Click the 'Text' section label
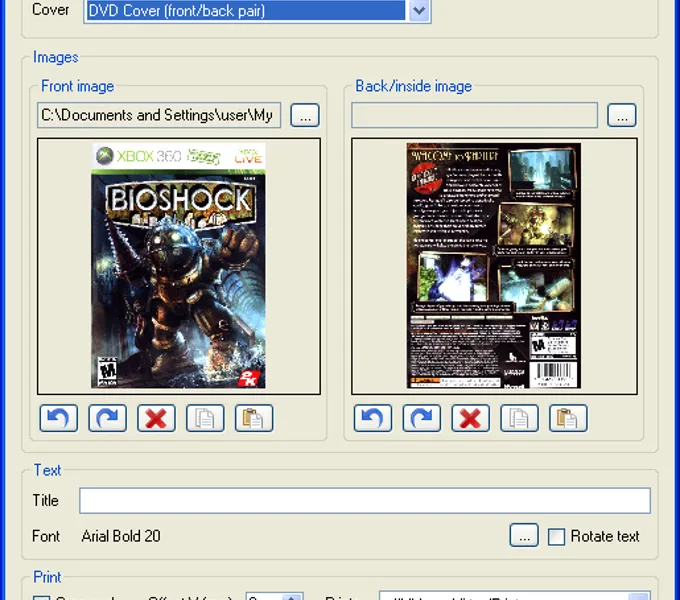This screenshot has height=600, width=680. 48,470
